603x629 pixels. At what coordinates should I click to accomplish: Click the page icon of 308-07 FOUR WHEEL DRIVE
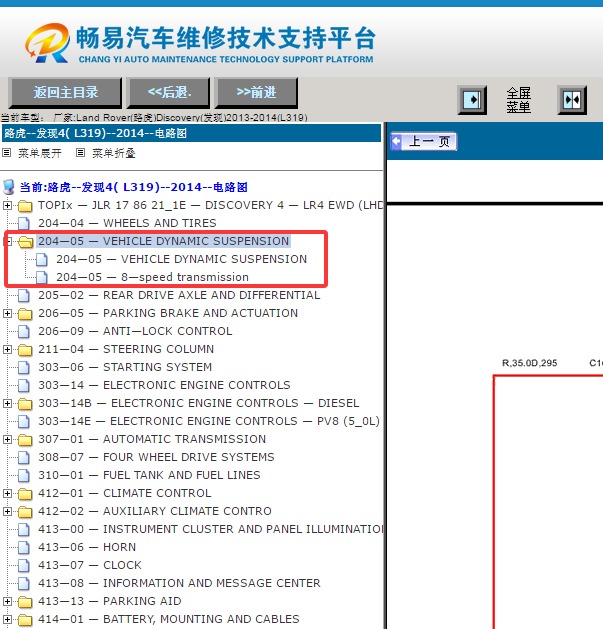(24, 457)
